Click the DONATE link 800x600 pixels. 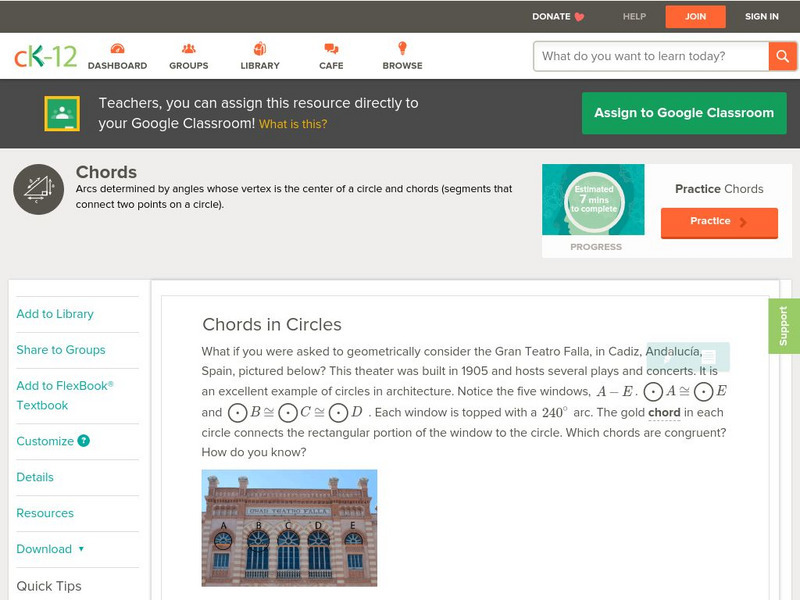[x=551, y=16]
